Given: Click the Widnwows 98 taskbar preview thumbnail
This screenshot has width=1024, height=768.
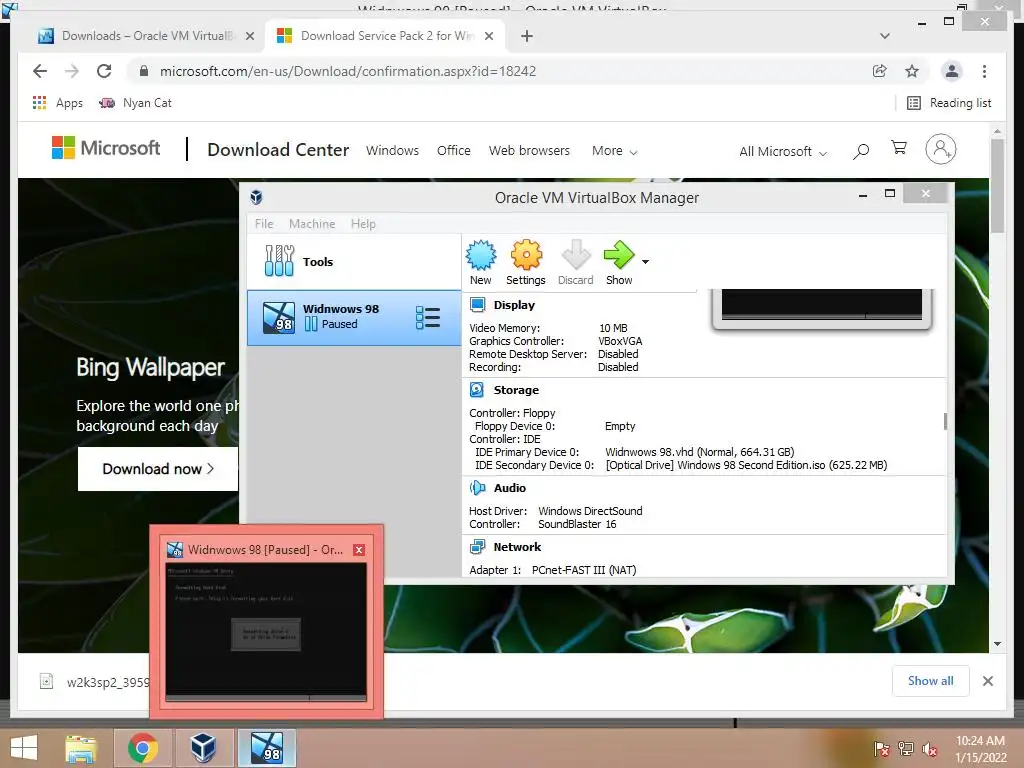Looking at the screenshot, I should [x=266, y=632].
